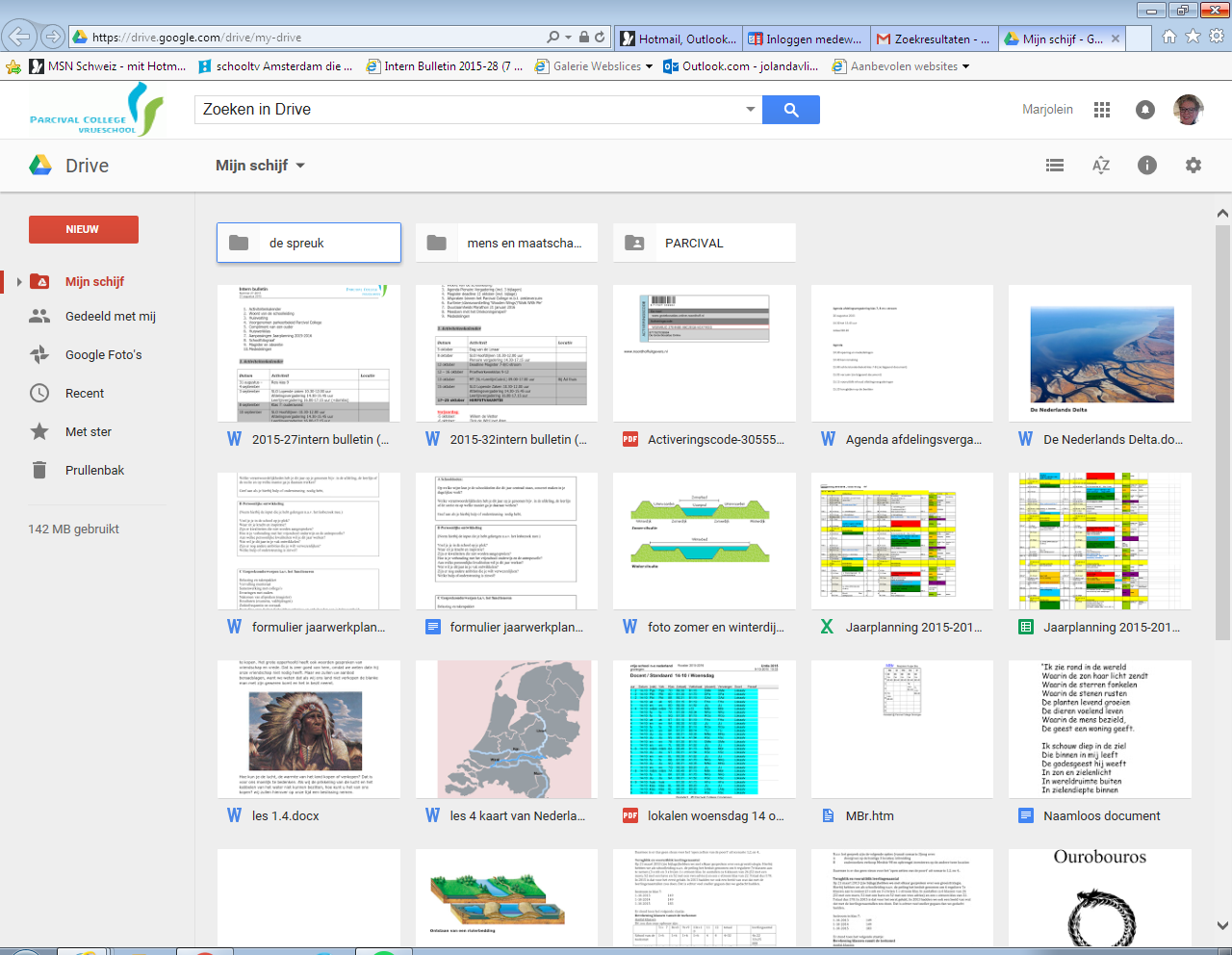Expand Mijn schijf tree arrow in sidebar

(x=19, y=282)
